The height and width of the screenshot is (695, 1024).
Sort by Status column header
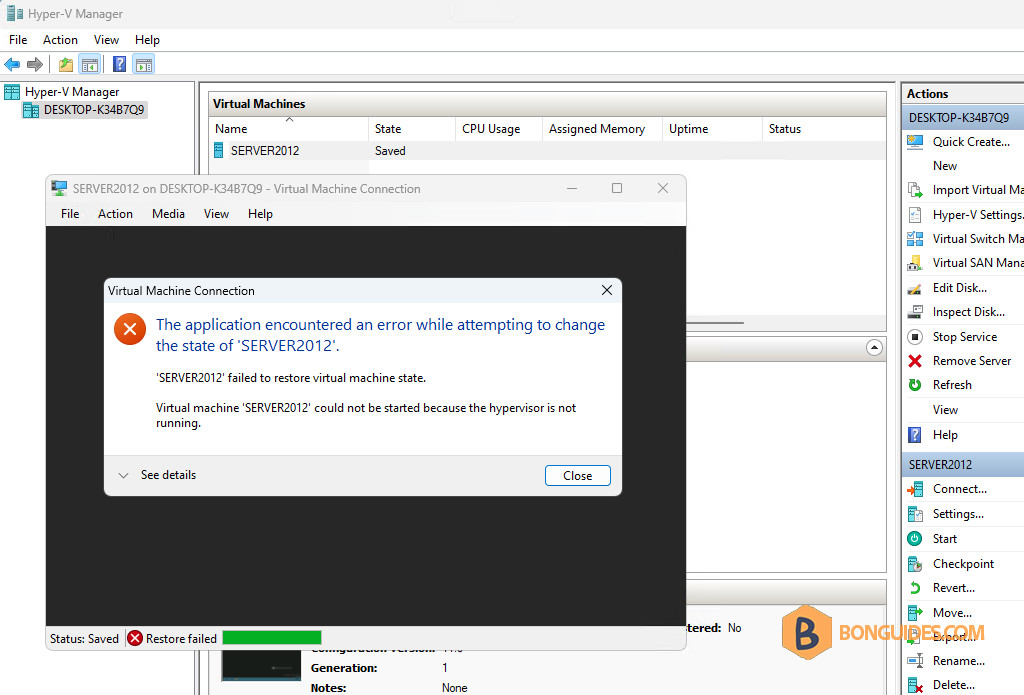pyautogui.click(x=824, y=129)
